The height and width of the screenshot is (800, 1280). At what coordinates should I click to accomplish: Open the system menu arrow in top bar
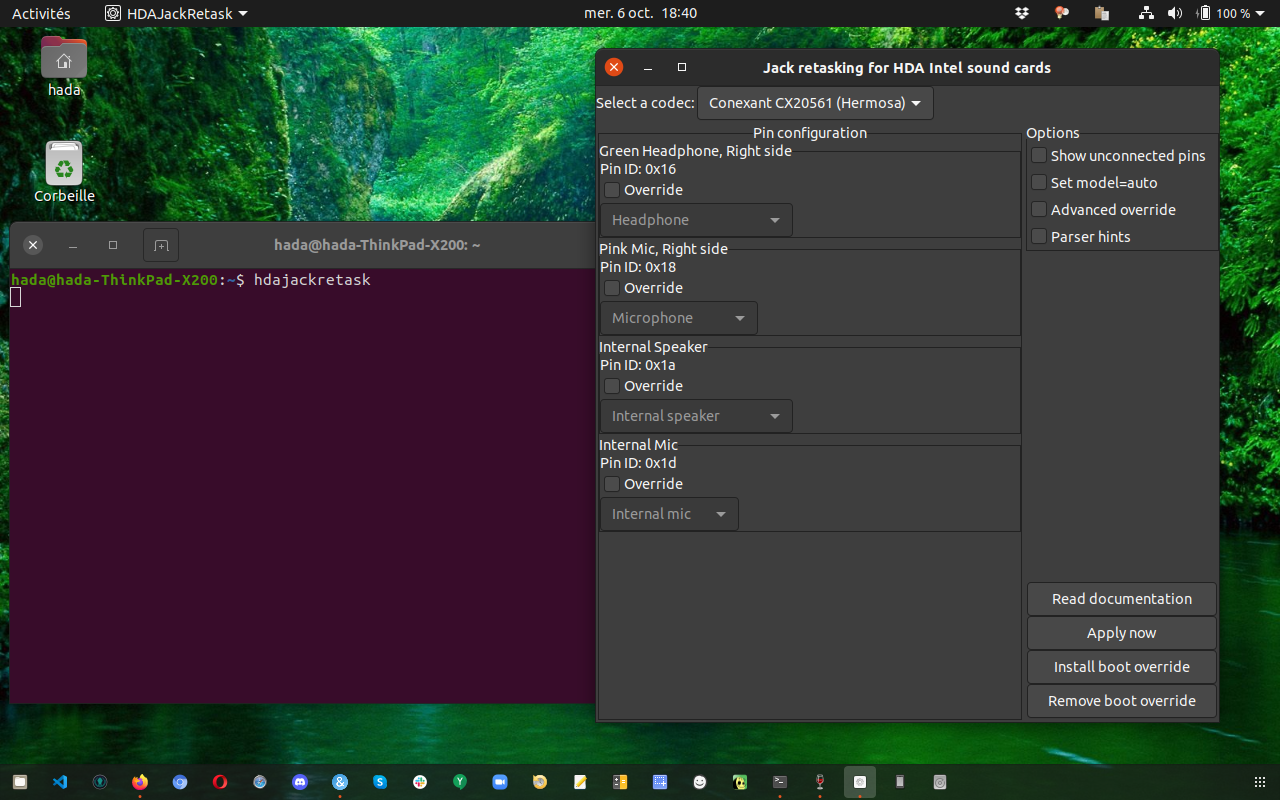(x=1261, y=14)
